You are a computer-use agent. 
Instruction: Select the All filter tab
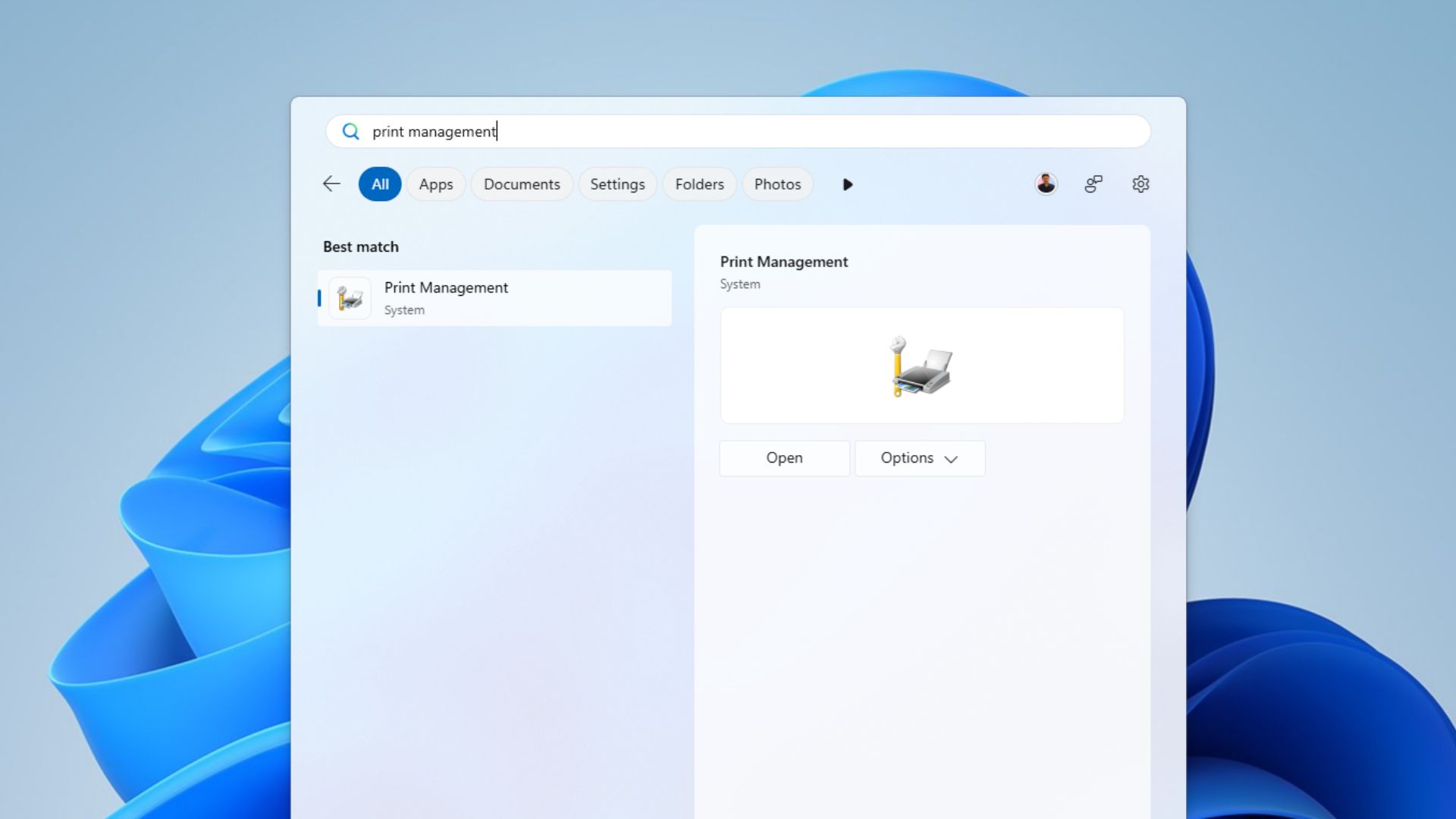point(380,184)
